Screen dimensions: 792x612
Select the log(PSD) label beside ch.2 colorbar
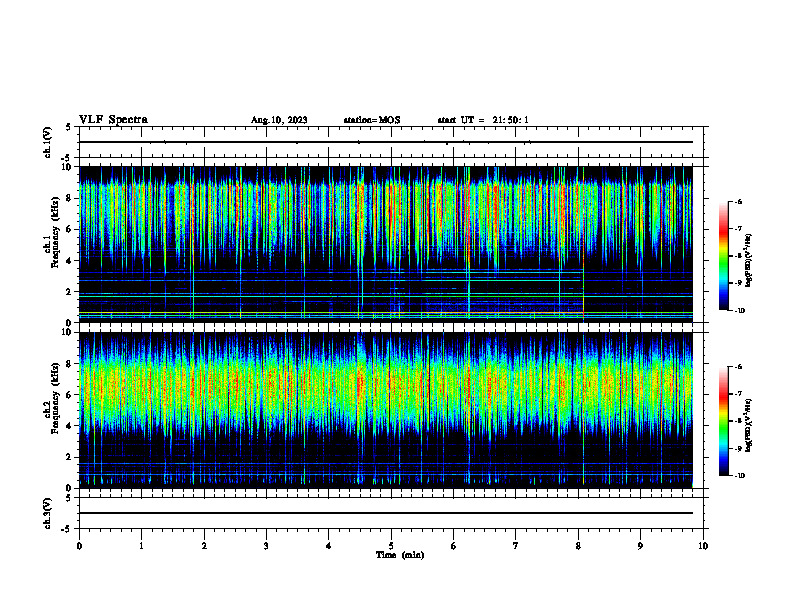(749, 425)
